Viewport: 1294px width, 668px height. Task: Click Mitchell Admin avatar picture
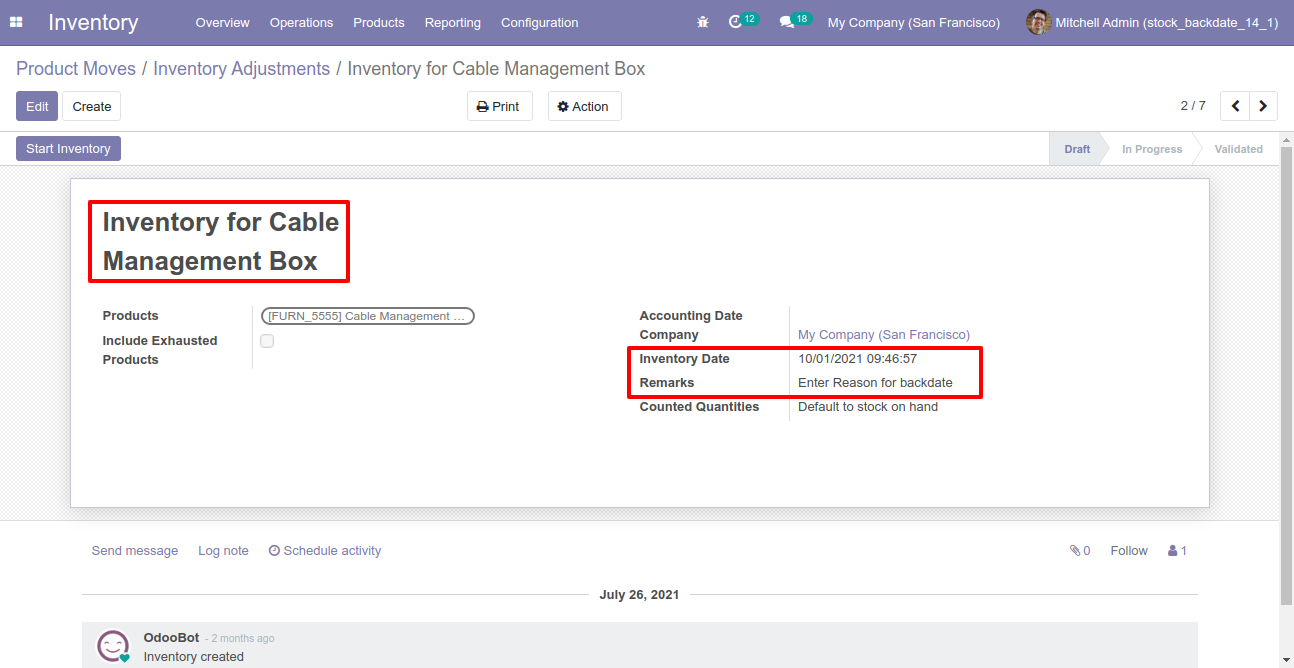pyautogui.click(x=1038, y=22)
